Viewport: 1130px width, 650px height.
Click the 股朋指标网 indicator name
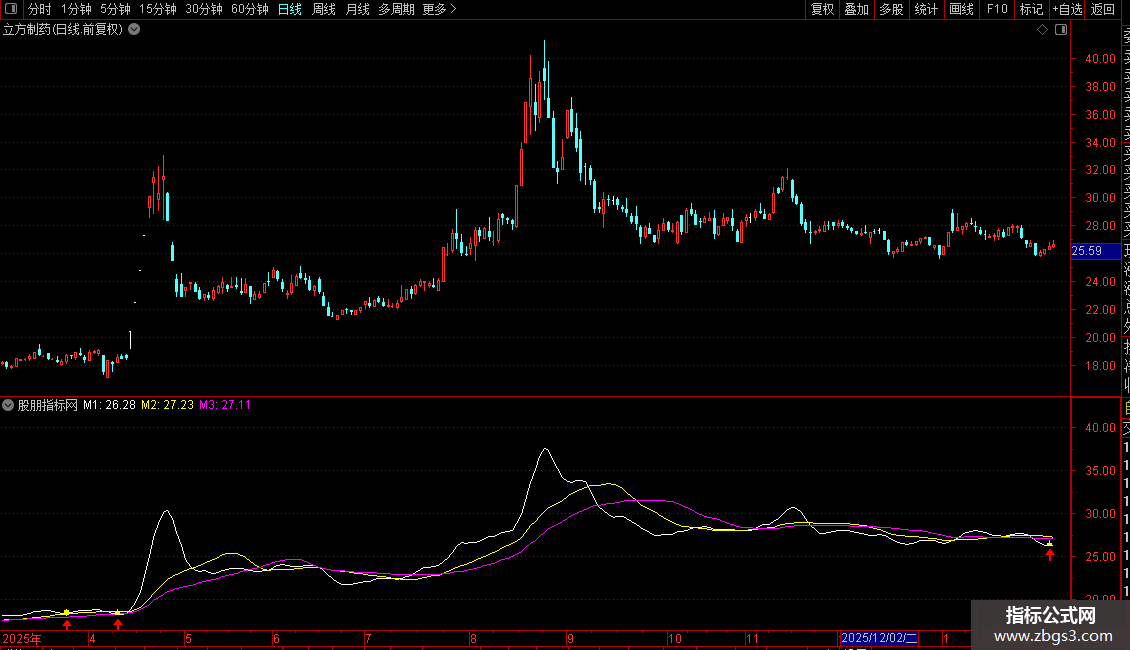(x=48, y=405)
